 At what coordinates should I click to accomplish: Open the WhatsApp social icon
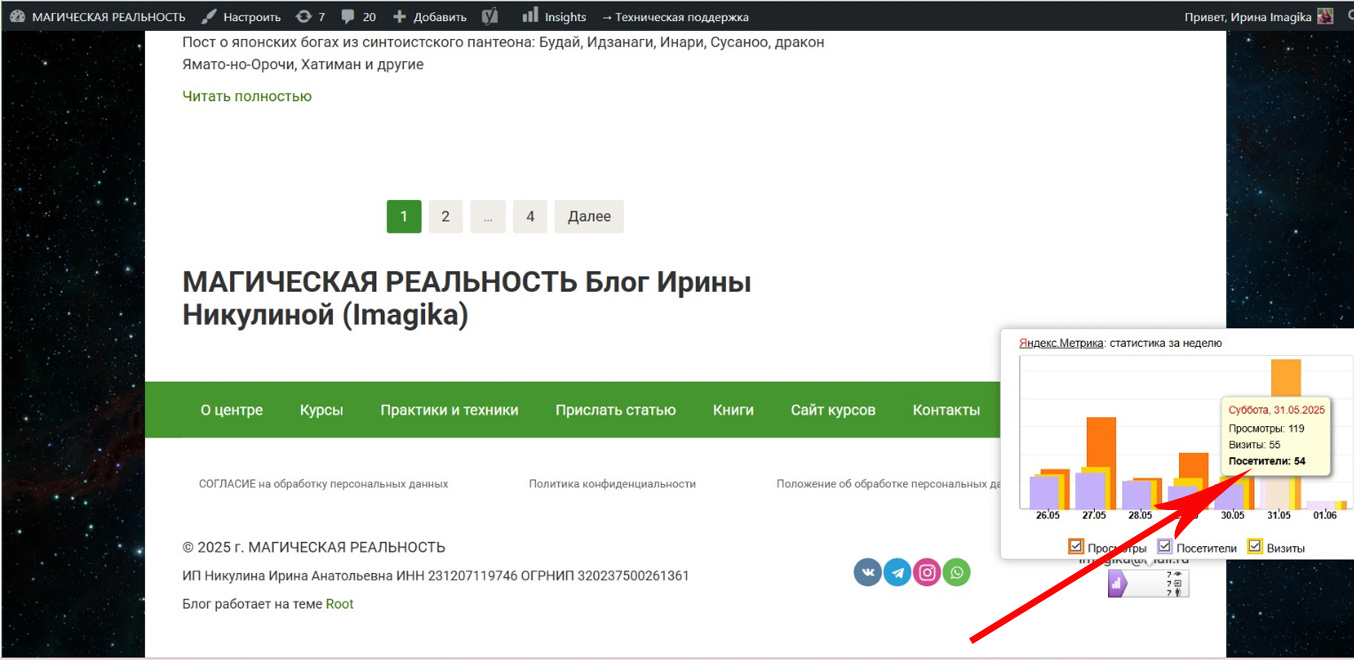pos(957,573)
